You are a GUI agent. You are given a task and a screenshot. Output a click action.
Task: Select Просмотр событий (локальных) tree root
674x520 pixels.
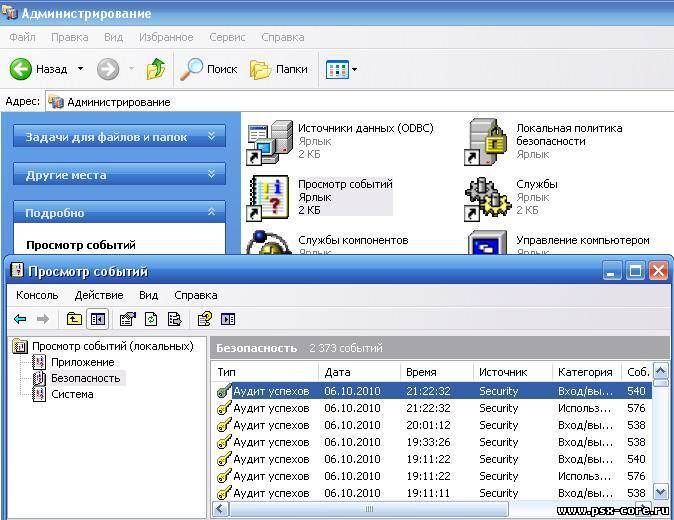click(103, 346)
